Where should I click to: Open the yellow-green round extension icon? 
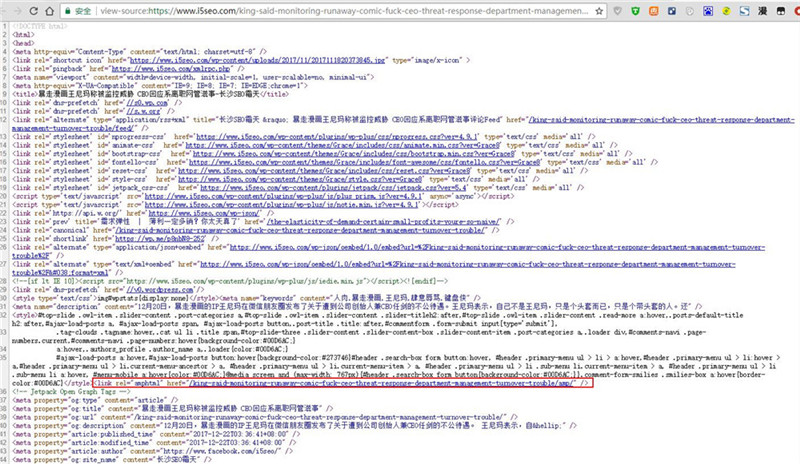[x=726, y=11]
